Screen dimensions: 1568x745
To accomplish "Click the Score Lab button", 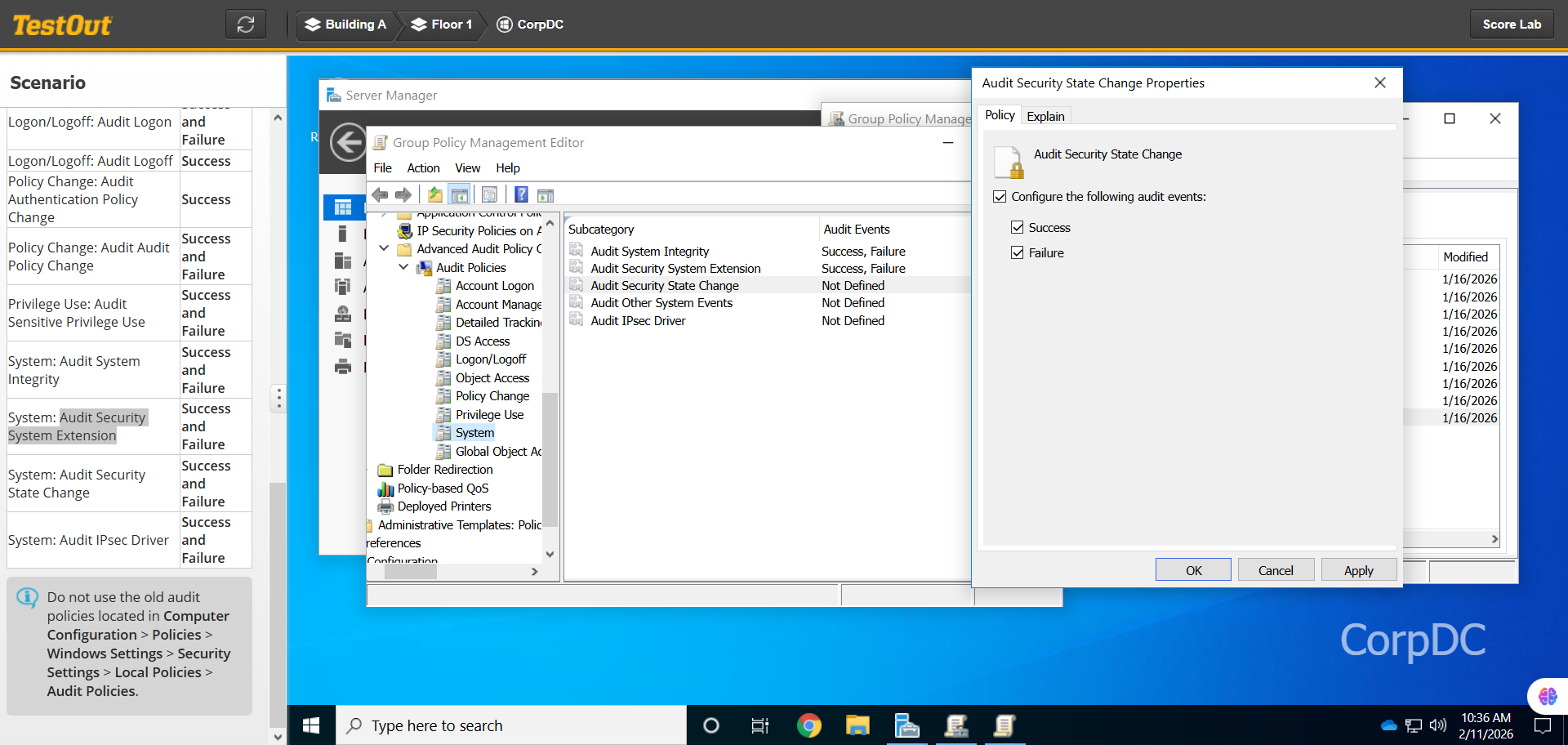I will pos(1512,25).
